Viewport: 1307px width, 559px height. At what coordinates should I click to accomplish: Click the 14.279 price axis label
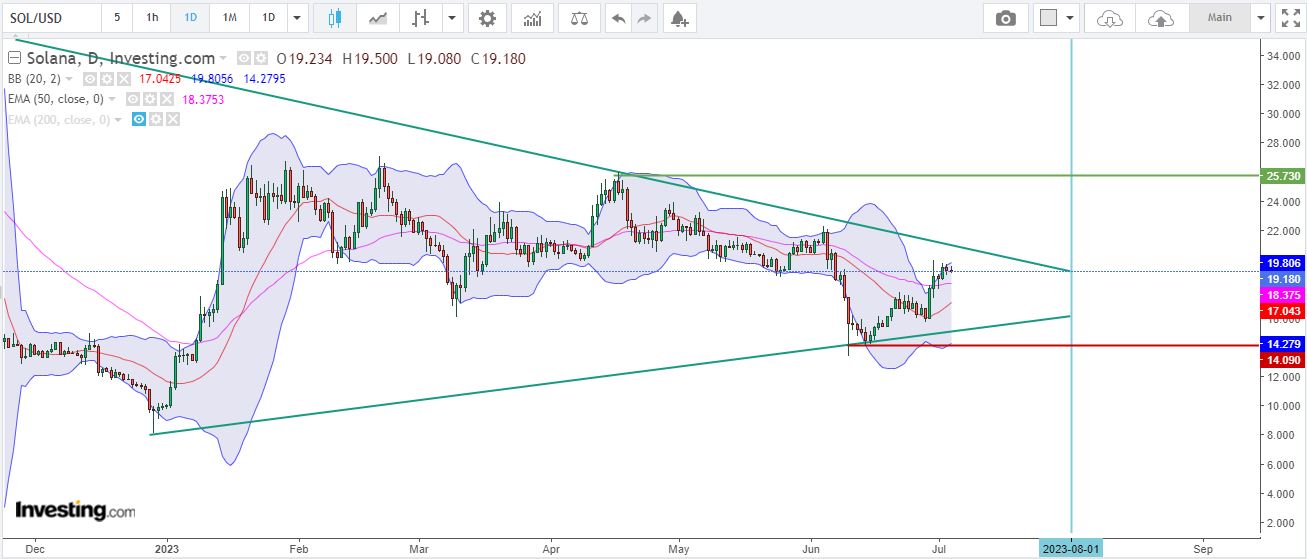coord(1283,345)
